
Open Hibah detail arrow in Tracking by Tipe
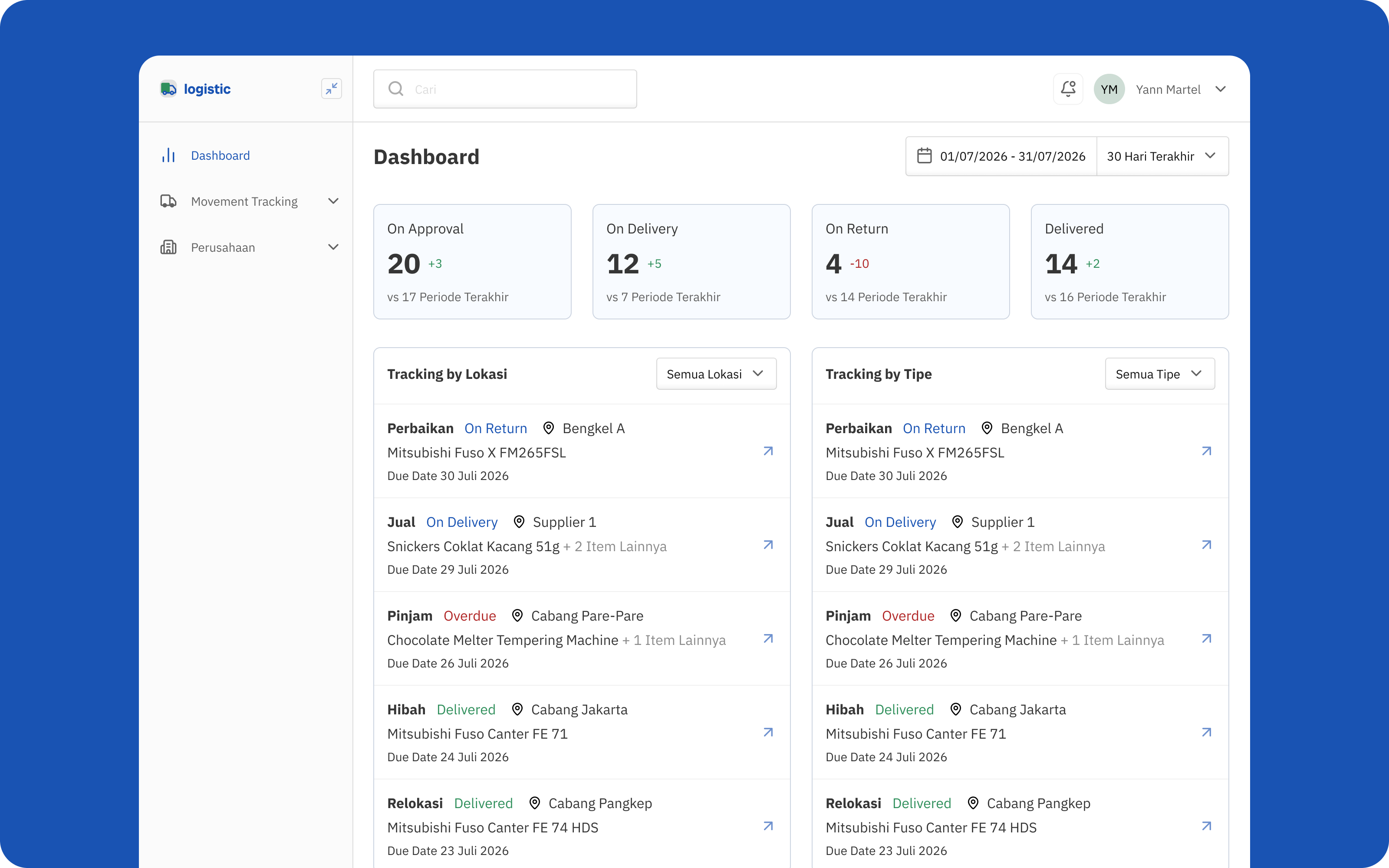(x=1207, y=732)
